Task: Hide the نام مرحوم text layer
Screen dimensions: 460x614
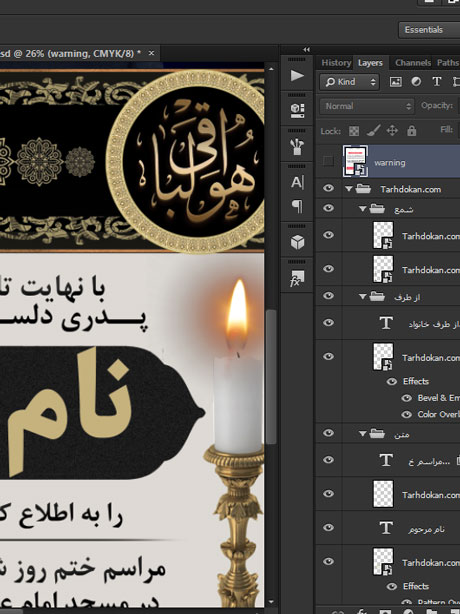Action: coord(328,527)
